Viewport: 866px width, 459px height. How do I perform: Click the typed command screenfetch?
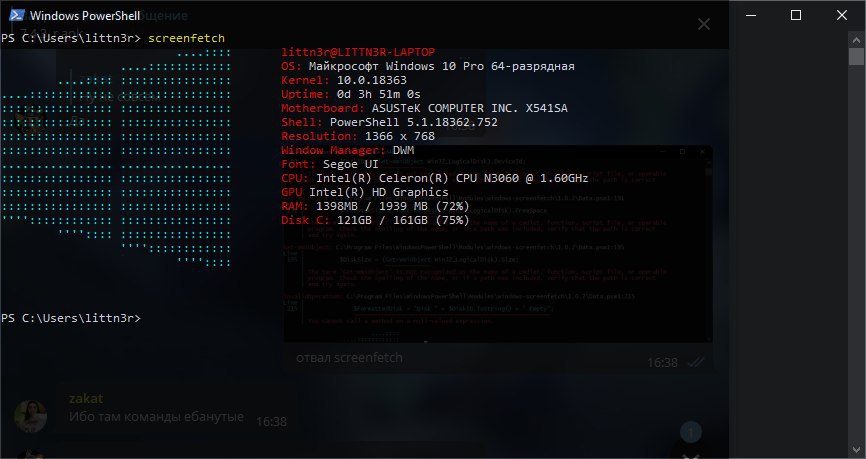187,38
